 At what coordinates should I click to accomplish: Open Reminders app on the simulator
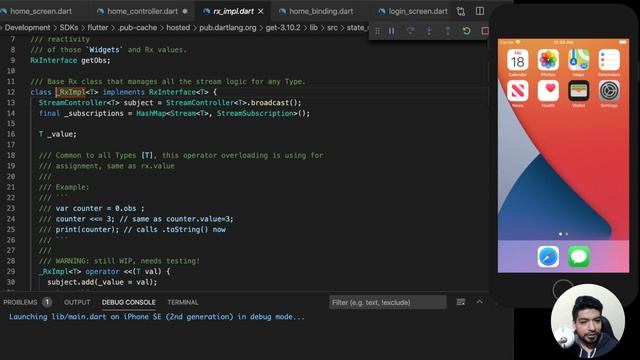click(609, 60)
